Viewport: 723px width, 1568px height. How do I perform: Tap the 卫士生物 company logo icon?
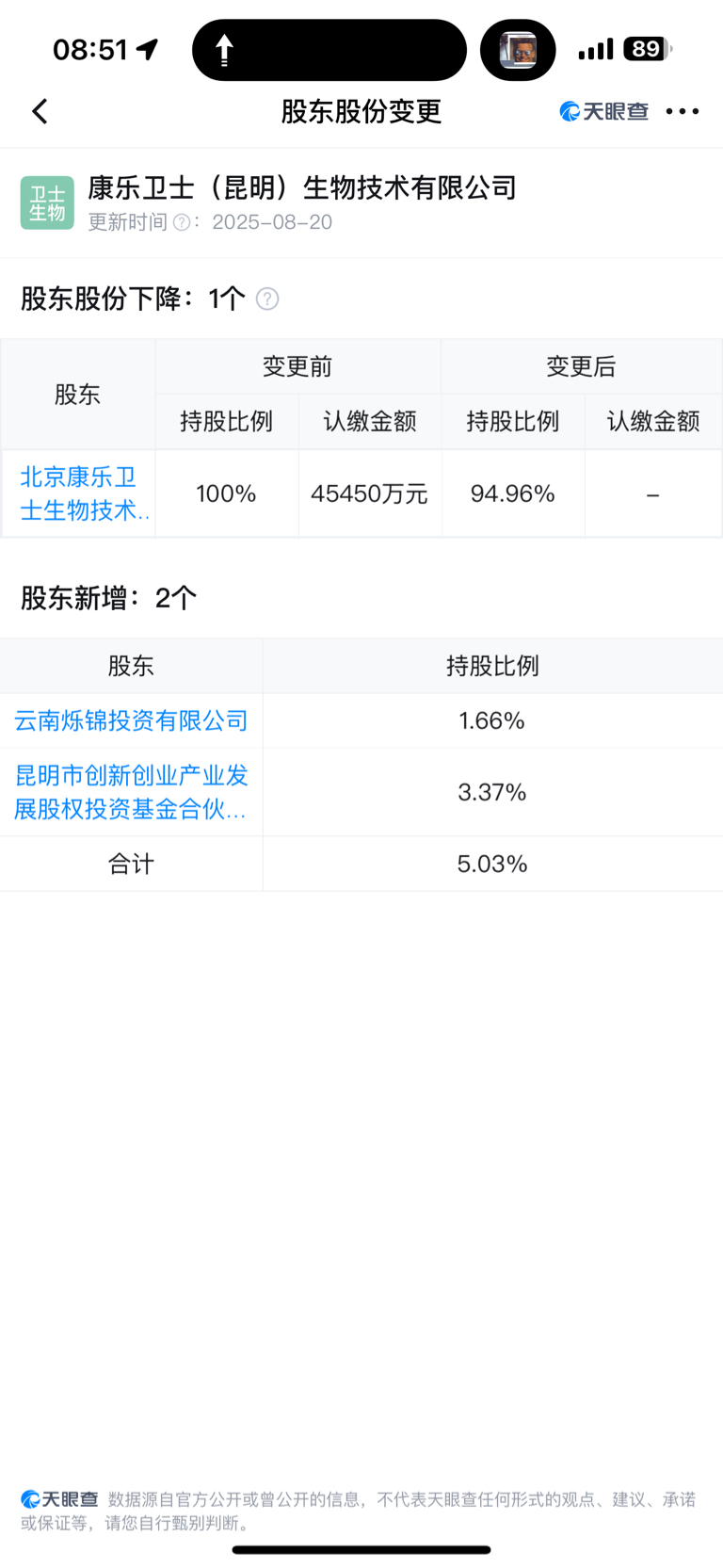point(47,203)
